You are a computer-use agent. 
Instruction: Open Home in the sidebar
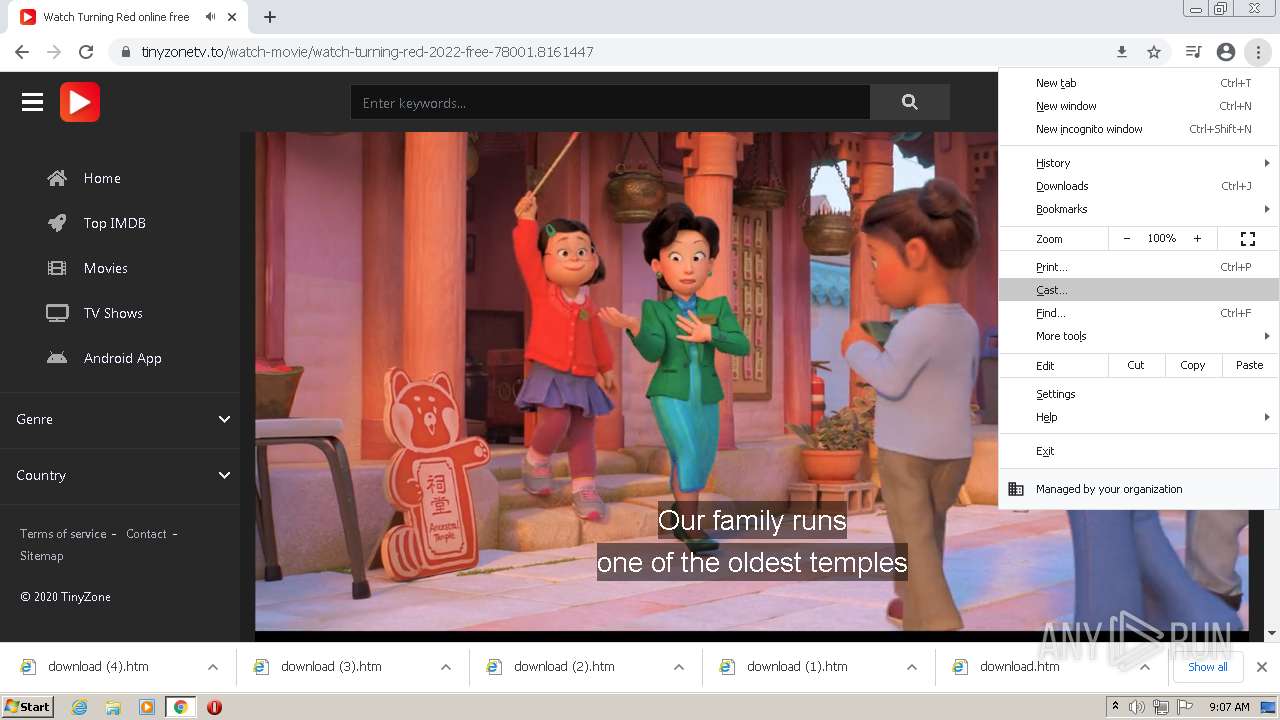102,178
